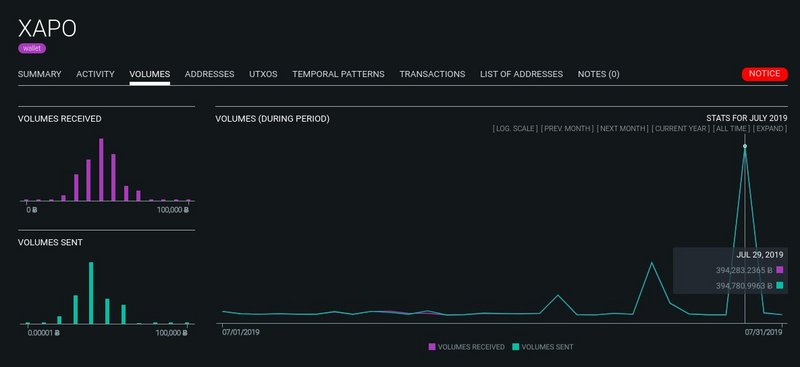Screen dimensions: 800x367
Task: Show the Current Year range
Action: (680, 129)
